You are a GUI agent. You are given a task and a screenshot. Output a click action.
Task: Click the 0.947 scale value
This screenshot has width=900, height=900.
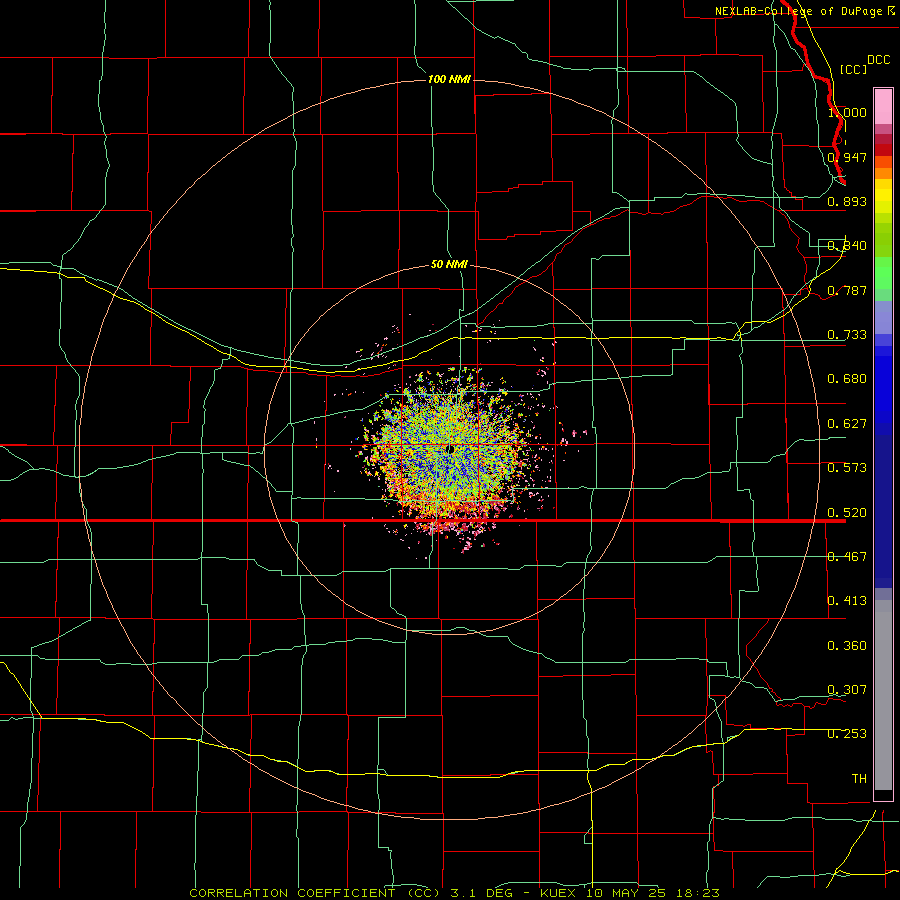click(x=847, y=157)
